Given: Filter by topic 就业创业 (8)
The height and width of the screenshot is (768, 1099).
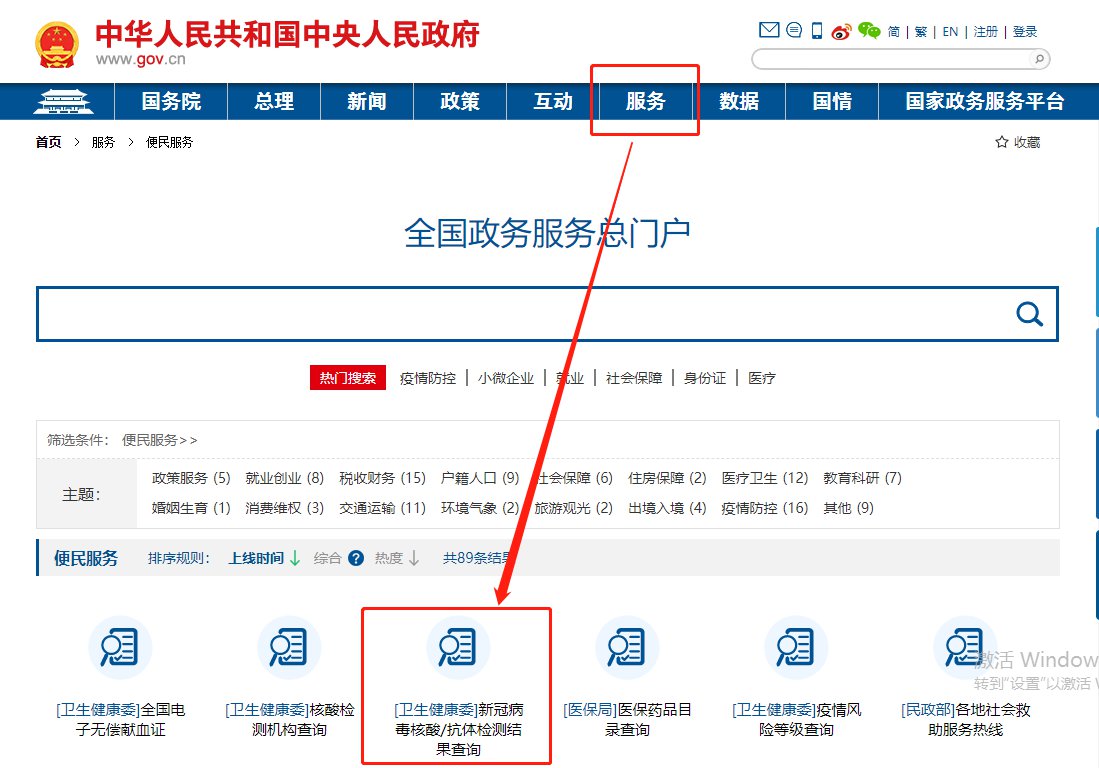Looking at the screenshot, I should [285, 478].
